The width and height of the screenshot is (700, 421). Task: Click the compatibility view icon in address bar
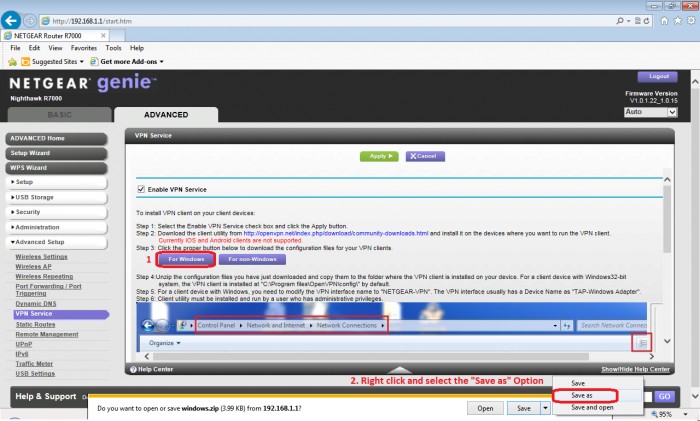(x=638, y=21)
